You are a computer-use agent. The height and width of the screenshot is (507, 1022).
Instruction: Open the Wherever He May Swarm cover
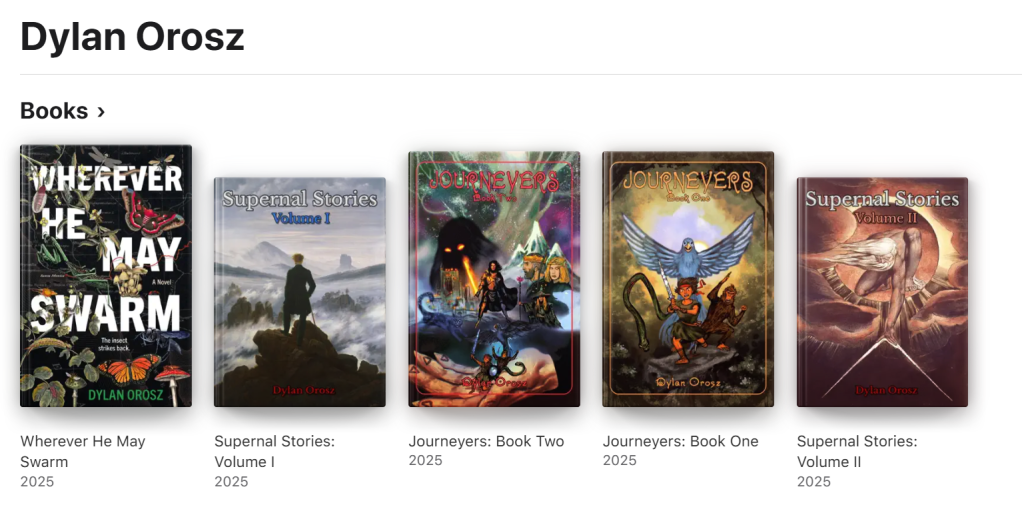(106, 276)
